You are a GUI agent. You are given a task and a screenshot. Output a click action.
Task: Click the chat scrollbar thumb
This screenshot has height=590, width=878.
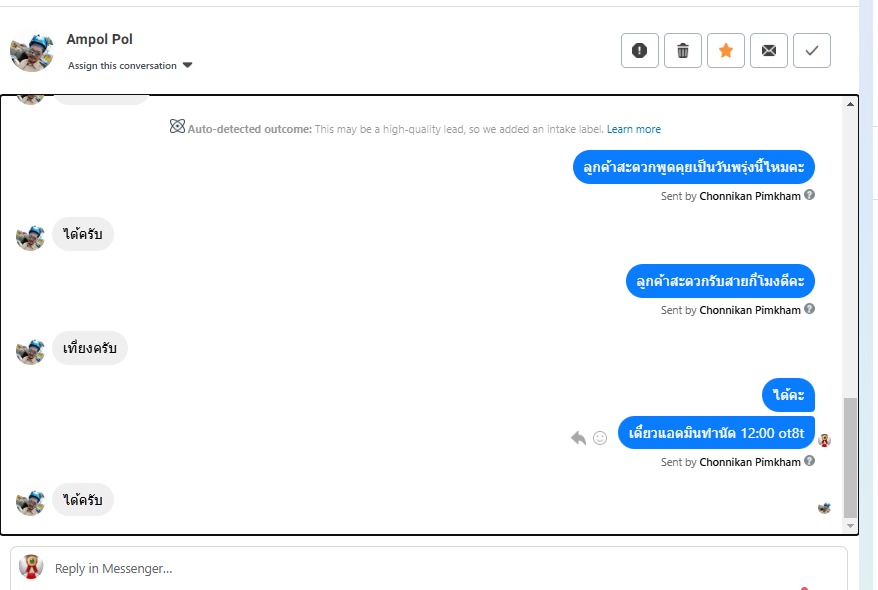pyautogui.click(x=851, y=456)
